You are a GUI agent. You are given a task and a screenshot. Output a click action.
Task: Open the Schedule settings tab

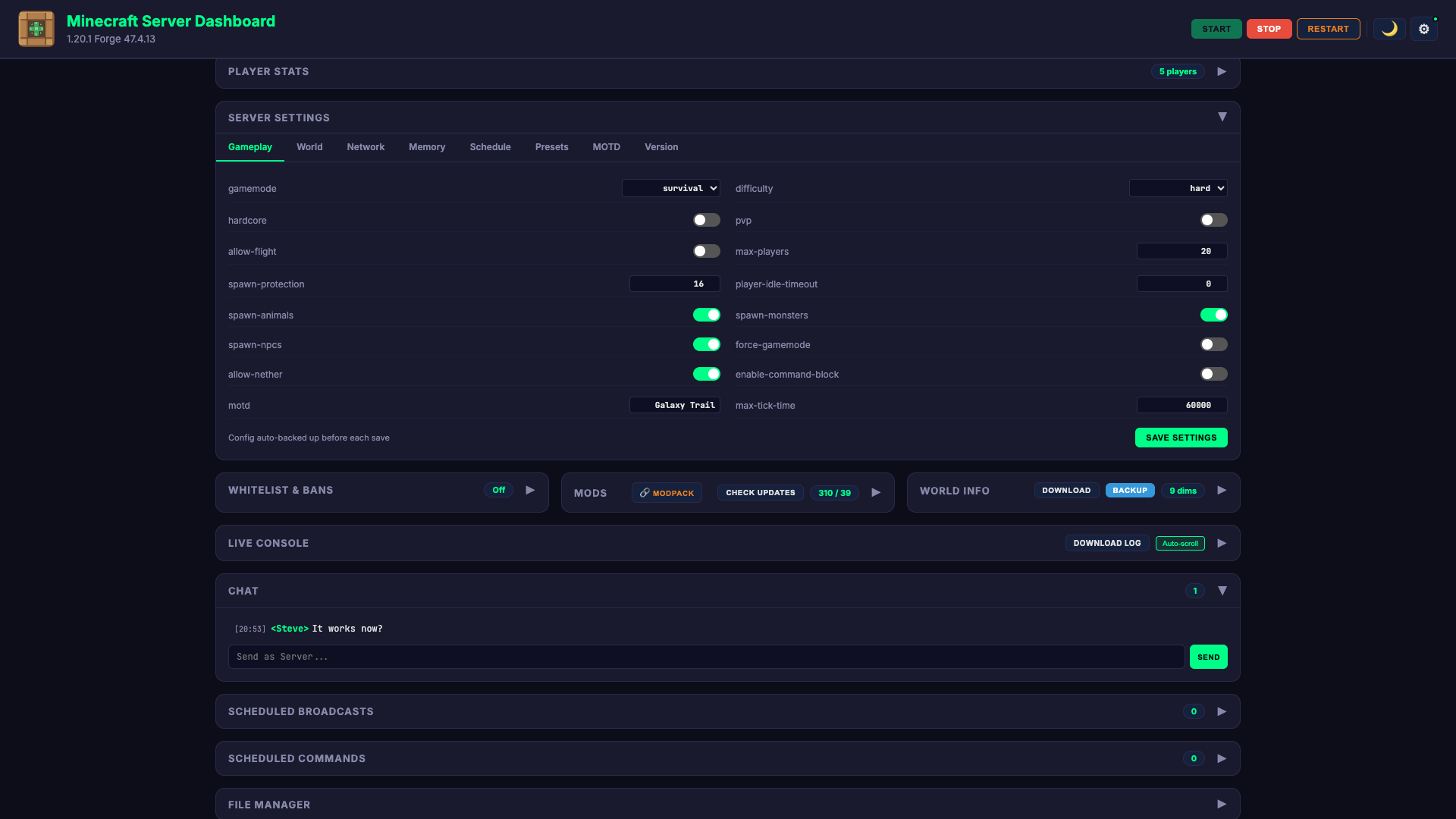(x=490, y=146)
